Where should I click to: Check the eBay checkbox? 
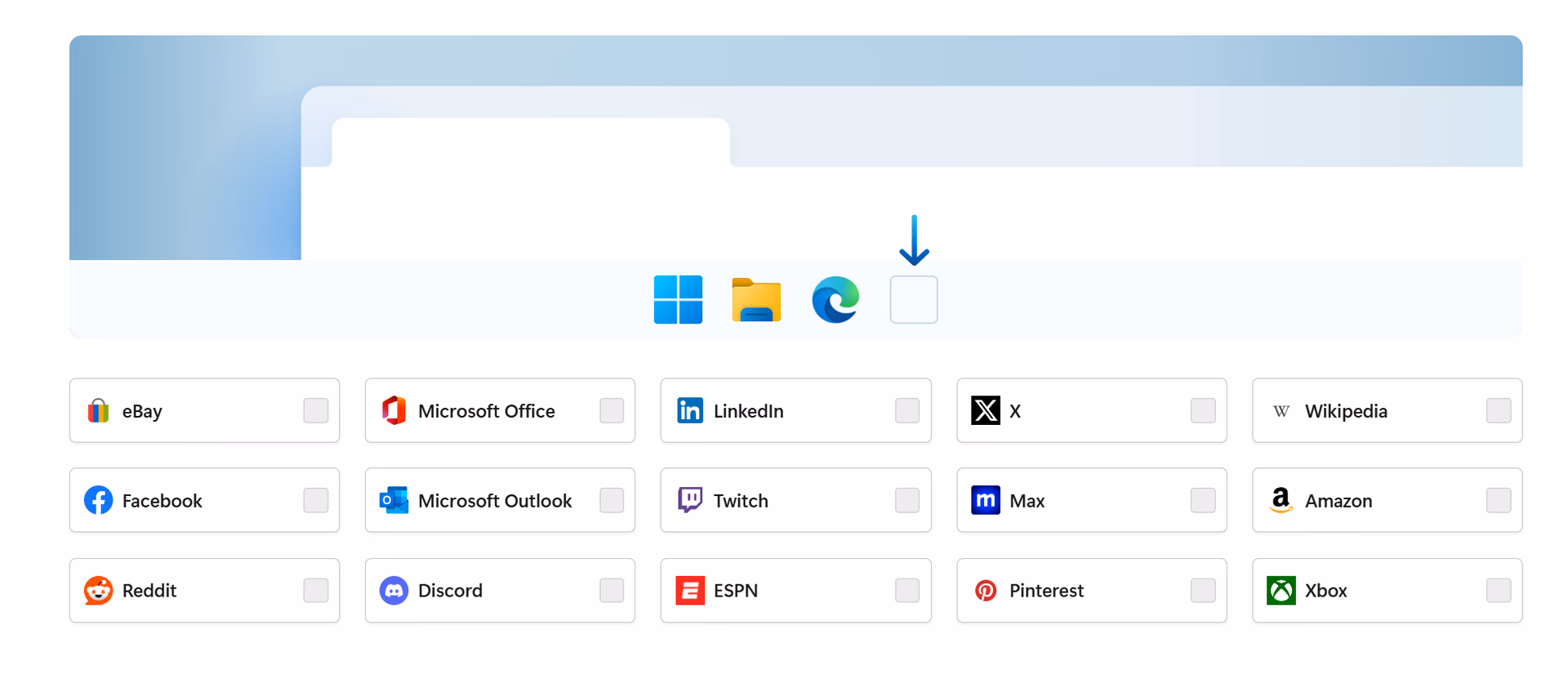tap(316, 410)
